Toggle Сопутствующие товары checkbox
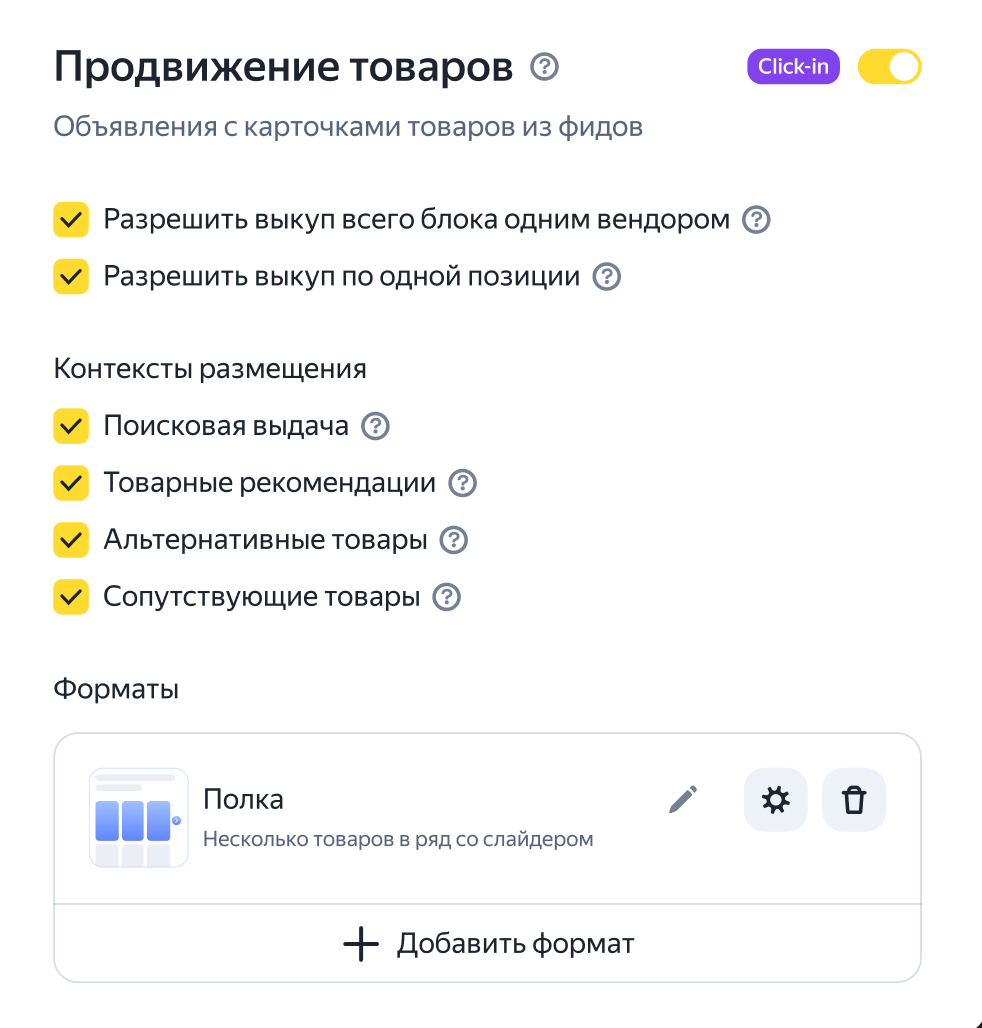 pyautogui.click(x=71, y=597)
